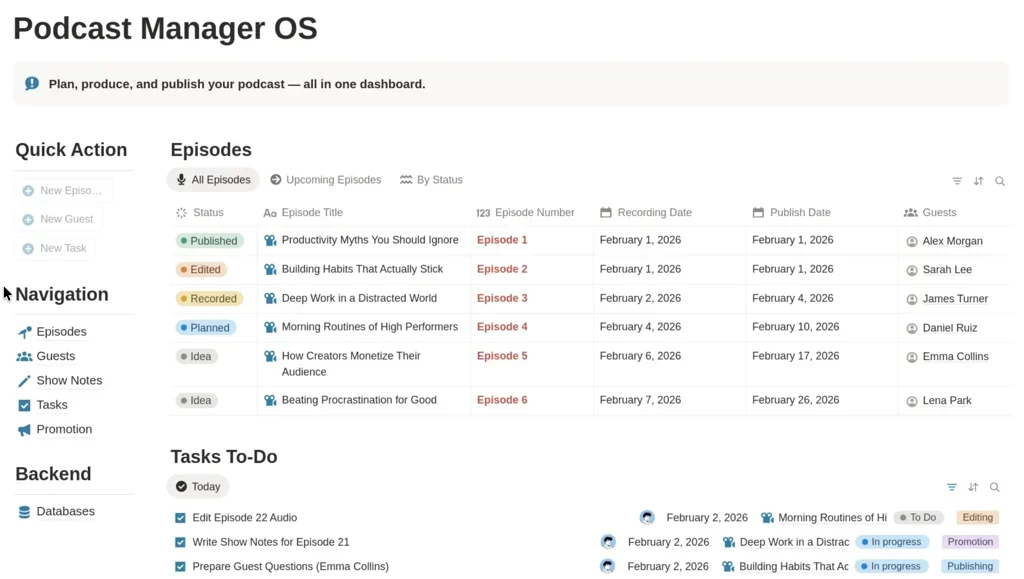Screen dimensions: 1024x579
Task: Select the Today view tab in Tasks To-Do
Action: click(x=198, y=486)
